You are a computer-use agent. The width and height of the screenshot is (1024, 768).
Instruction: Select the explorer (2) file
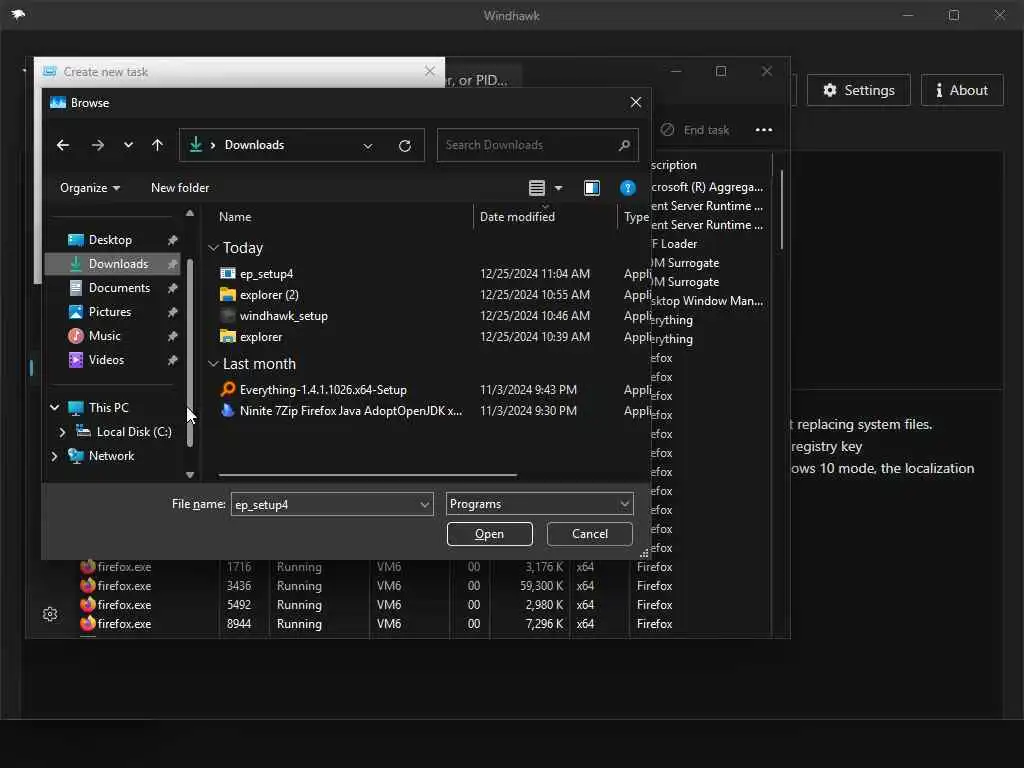click(269, 295)
